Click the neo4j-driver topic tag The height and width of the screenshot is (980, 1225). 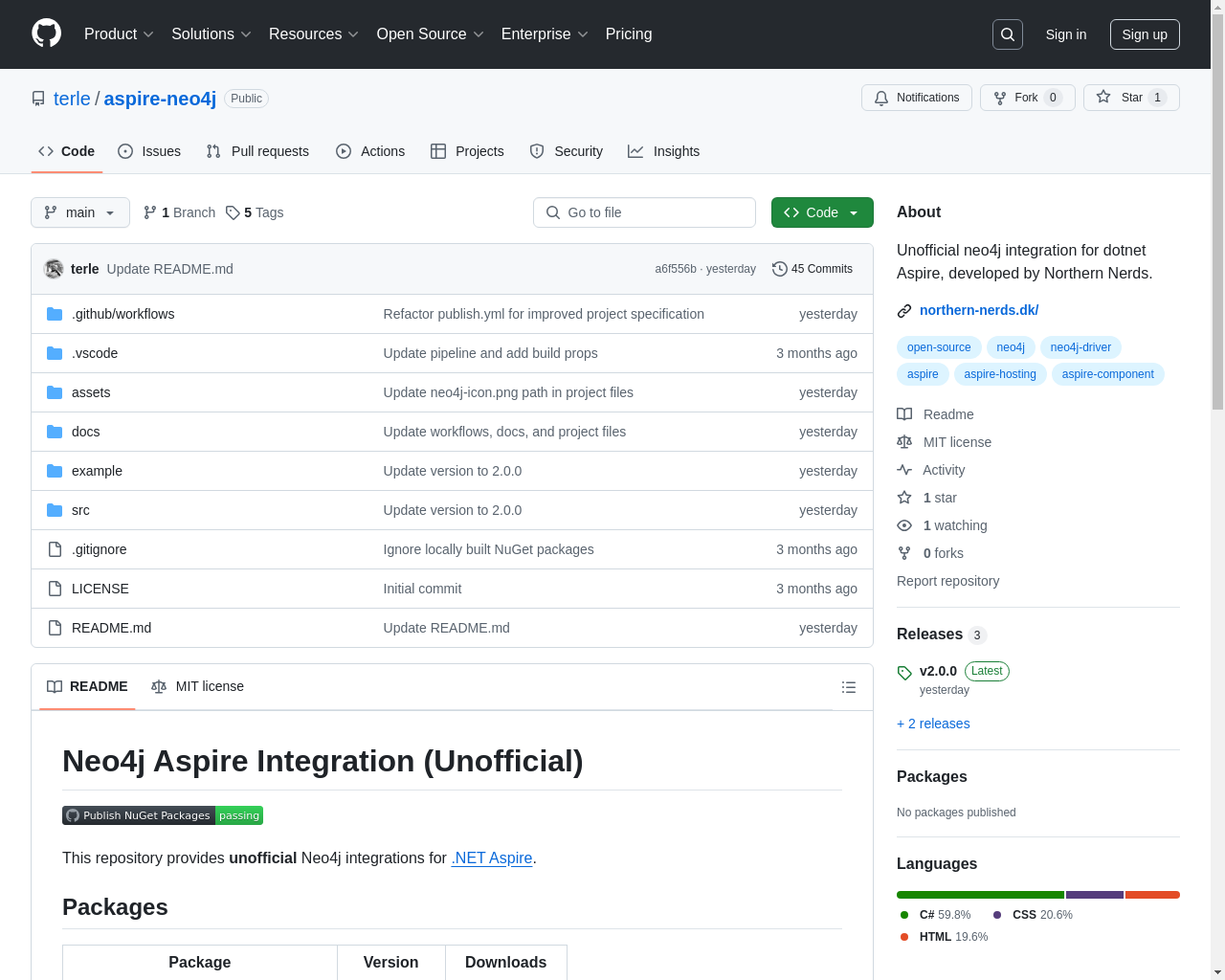1080,347
